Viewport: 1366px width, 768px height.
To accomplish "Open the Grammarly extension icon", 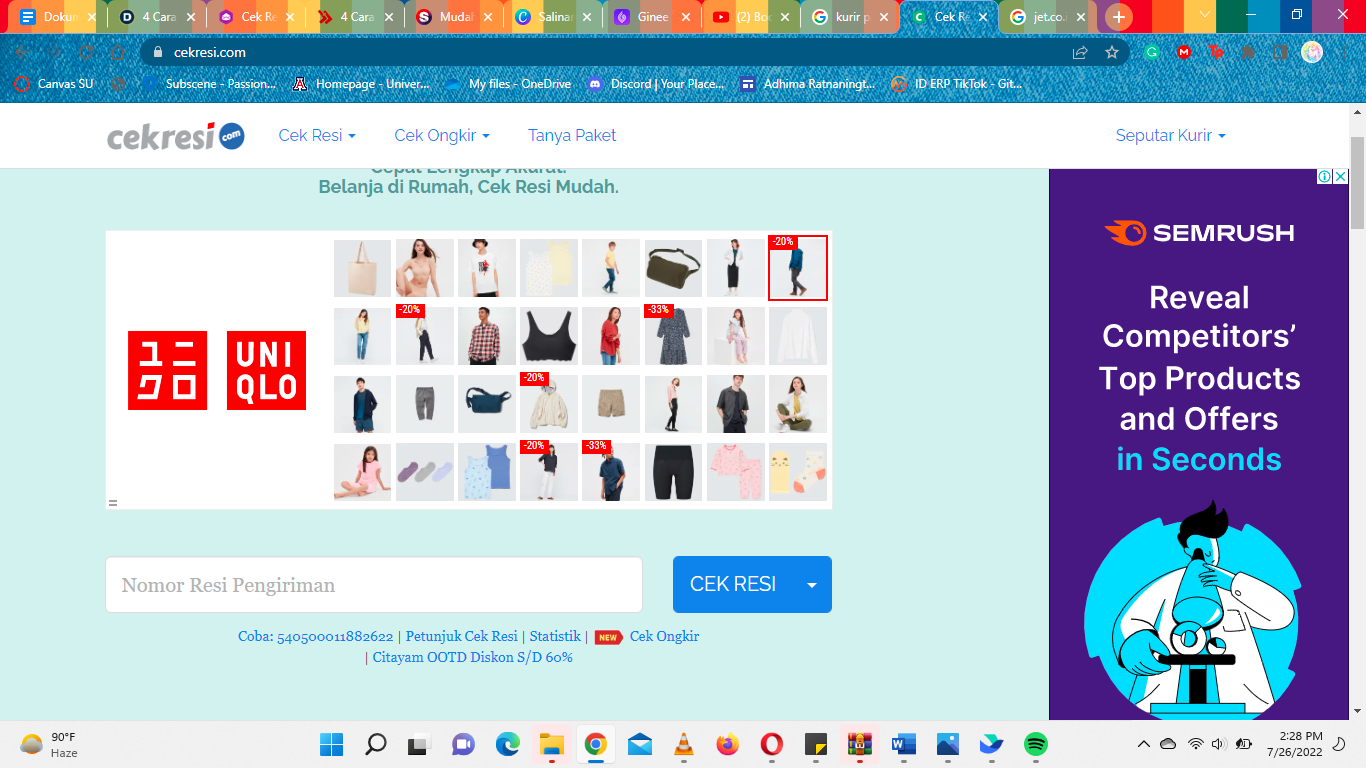I will pyautogui.click(x=1152, y=52).
